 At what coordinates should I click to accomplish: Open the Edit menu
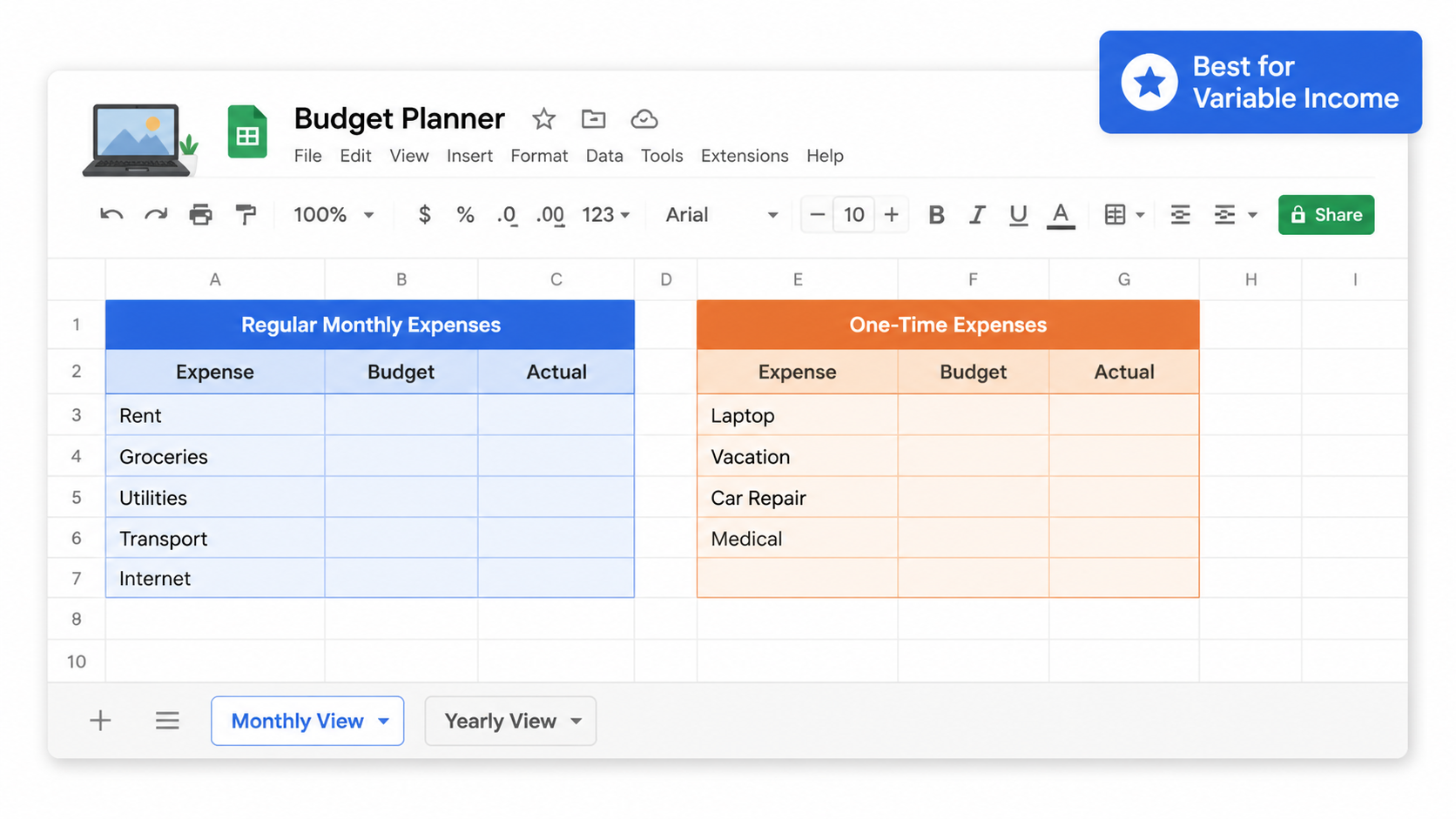click(x=355, y=156)
